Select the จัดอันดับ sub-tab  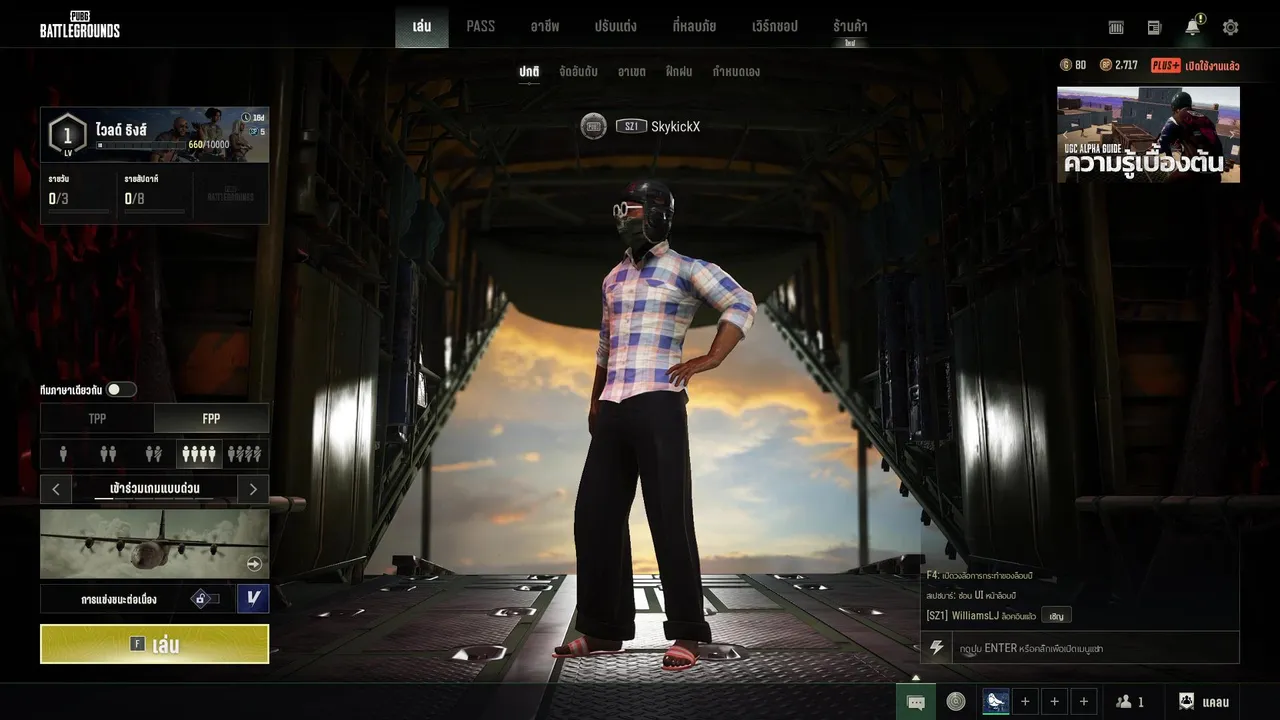[x=579, y=72]
